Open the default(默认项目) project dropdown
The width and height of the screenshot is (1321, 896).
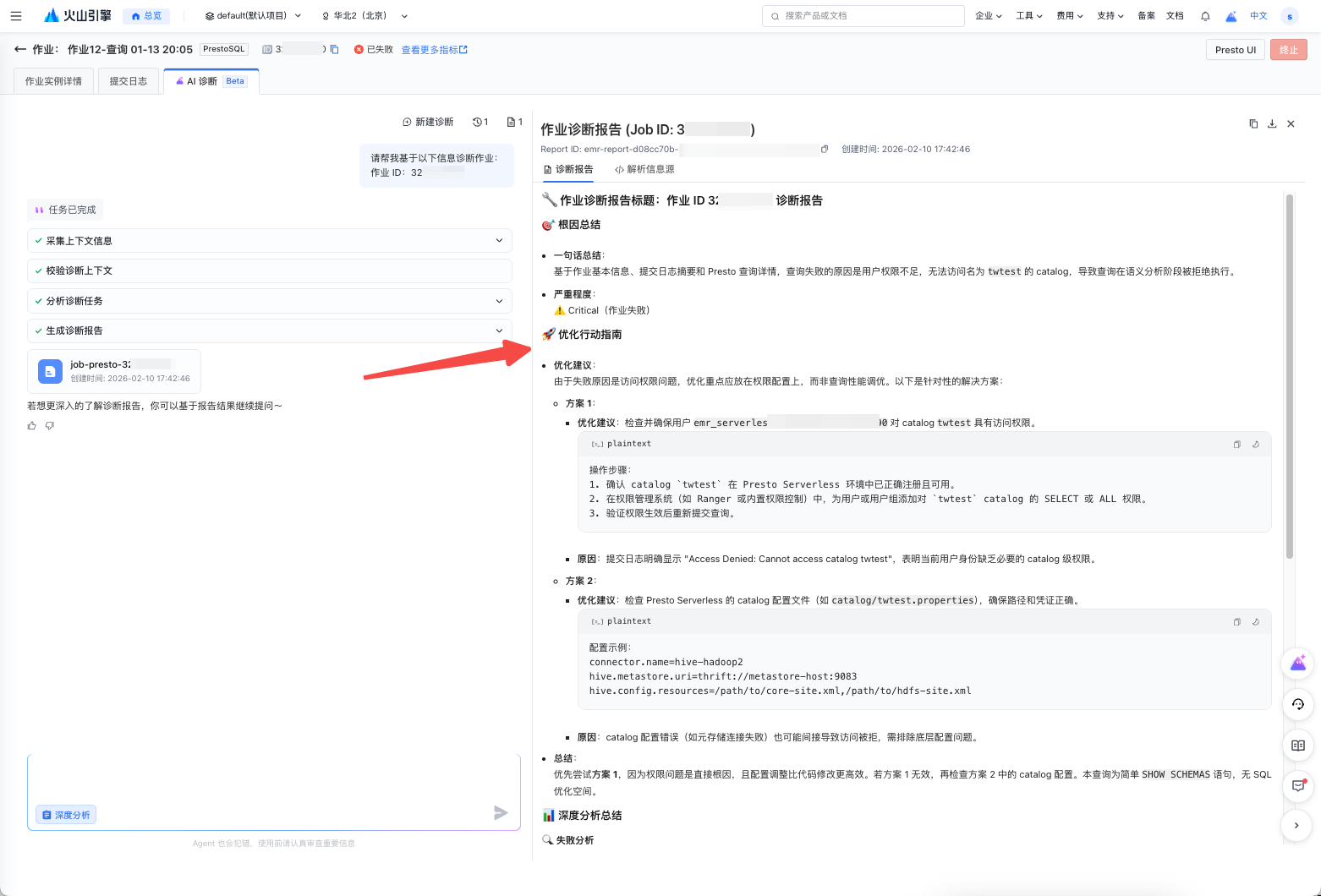[252, 16]
